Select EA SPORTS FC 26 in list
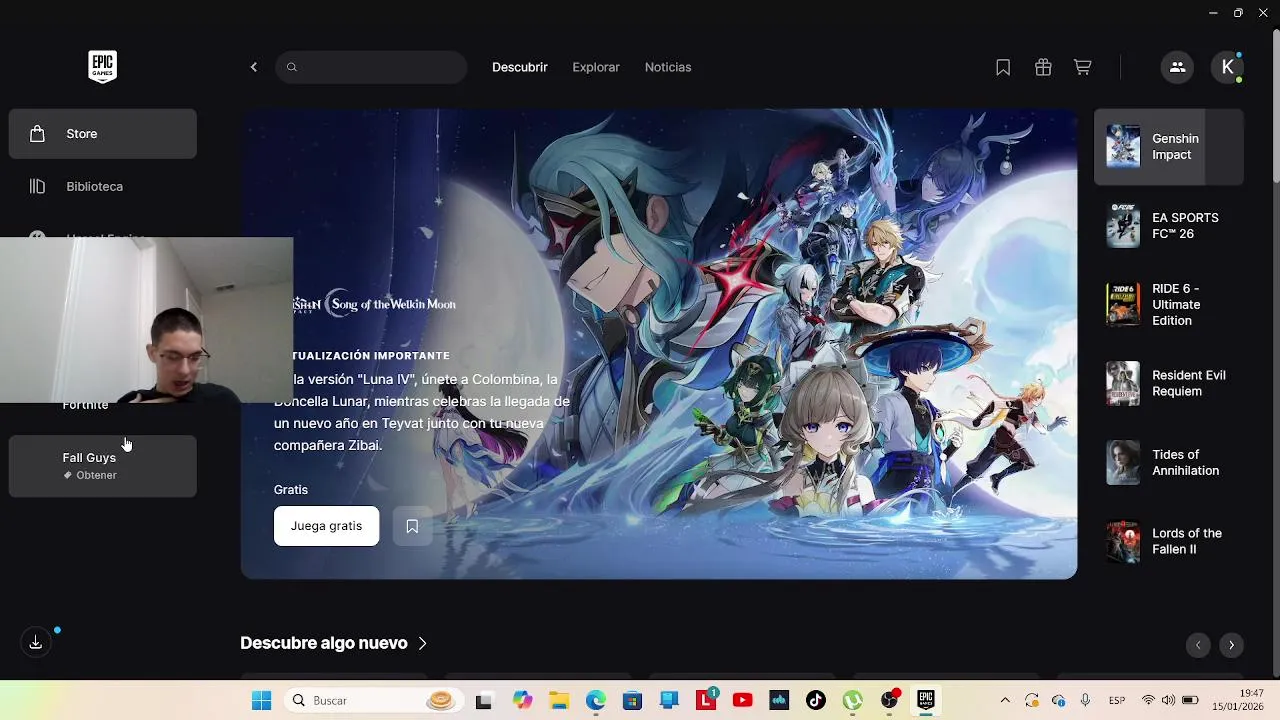1280x720 pixels. click(1169, 226)
